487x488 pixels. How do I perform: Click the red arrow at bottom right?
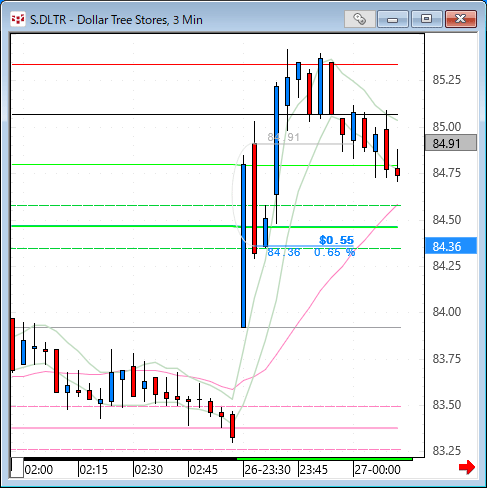[x=467, y=467]
